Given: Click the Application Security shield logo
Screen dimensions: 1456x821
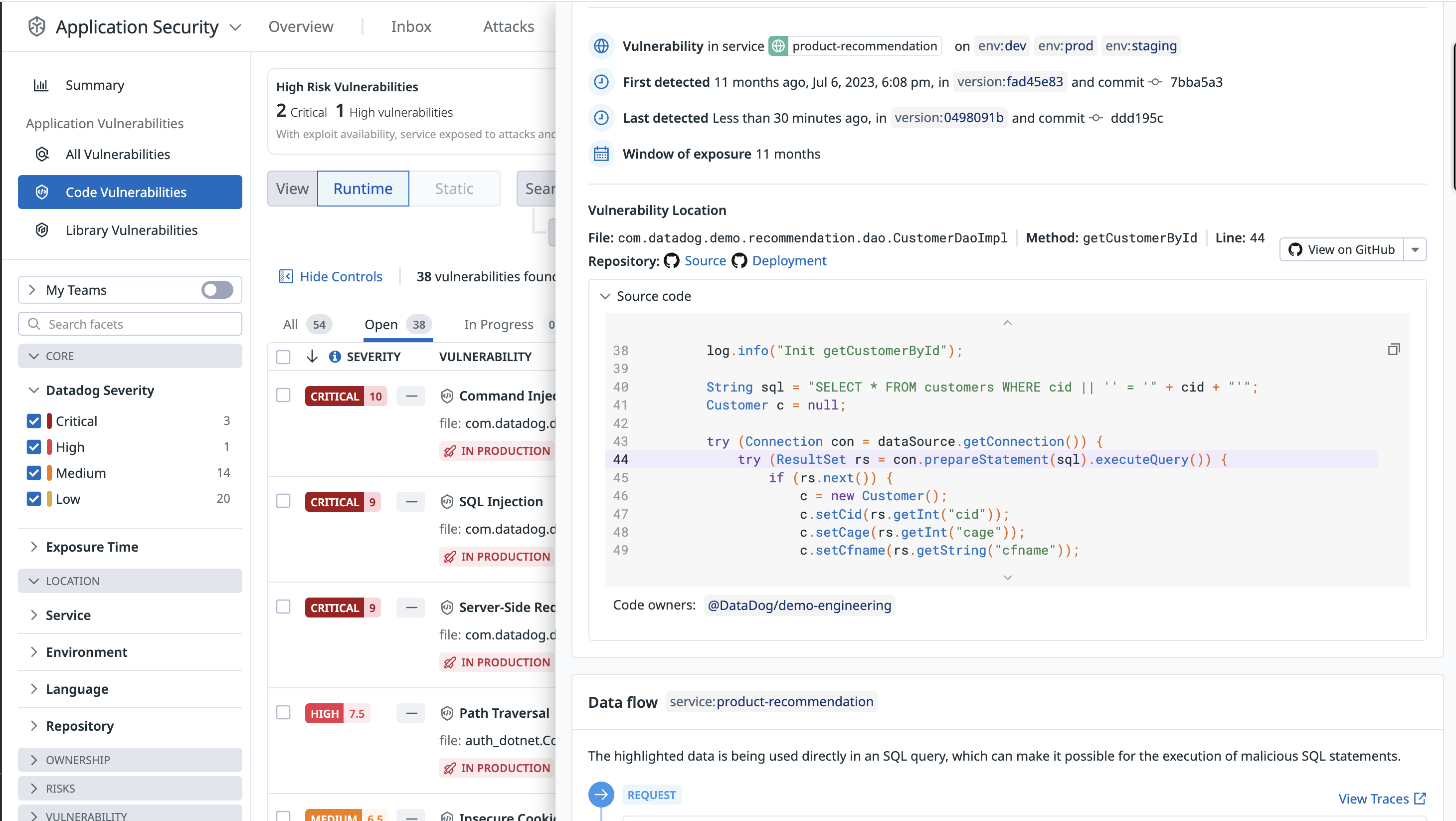Looking at the screenshot, I should click(37, 26).
